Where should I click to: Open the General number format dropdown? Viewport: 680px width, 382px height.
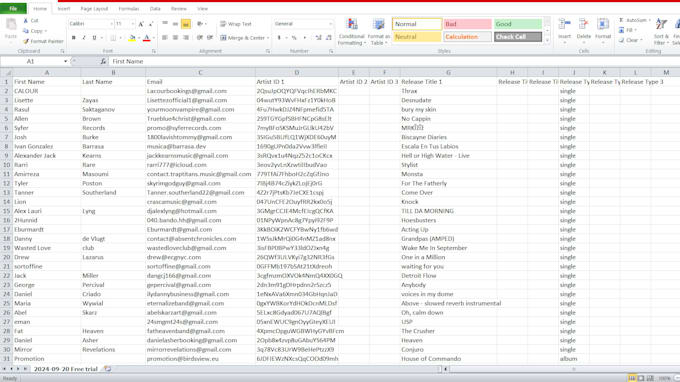tap(330, 24)
